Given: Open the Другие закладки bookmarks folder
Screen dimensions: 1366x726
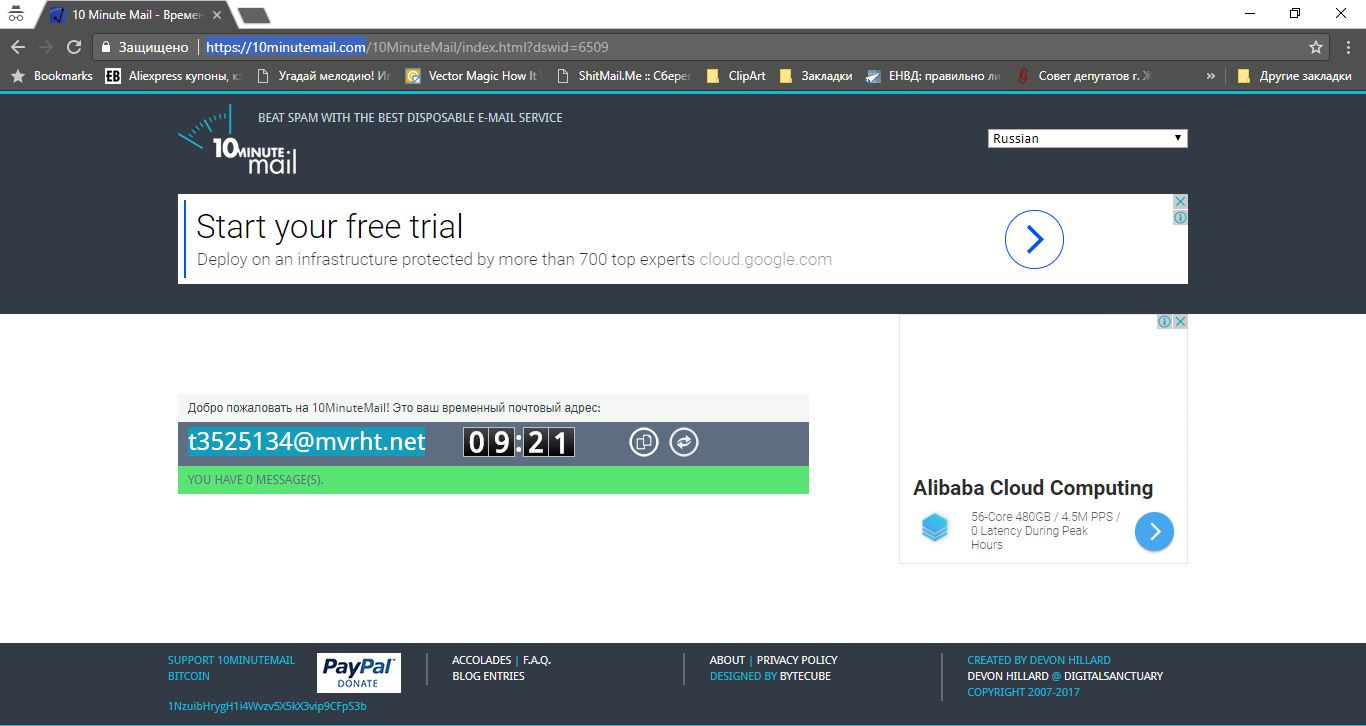Looking at the screenshot, I should tap(1294, 76).
